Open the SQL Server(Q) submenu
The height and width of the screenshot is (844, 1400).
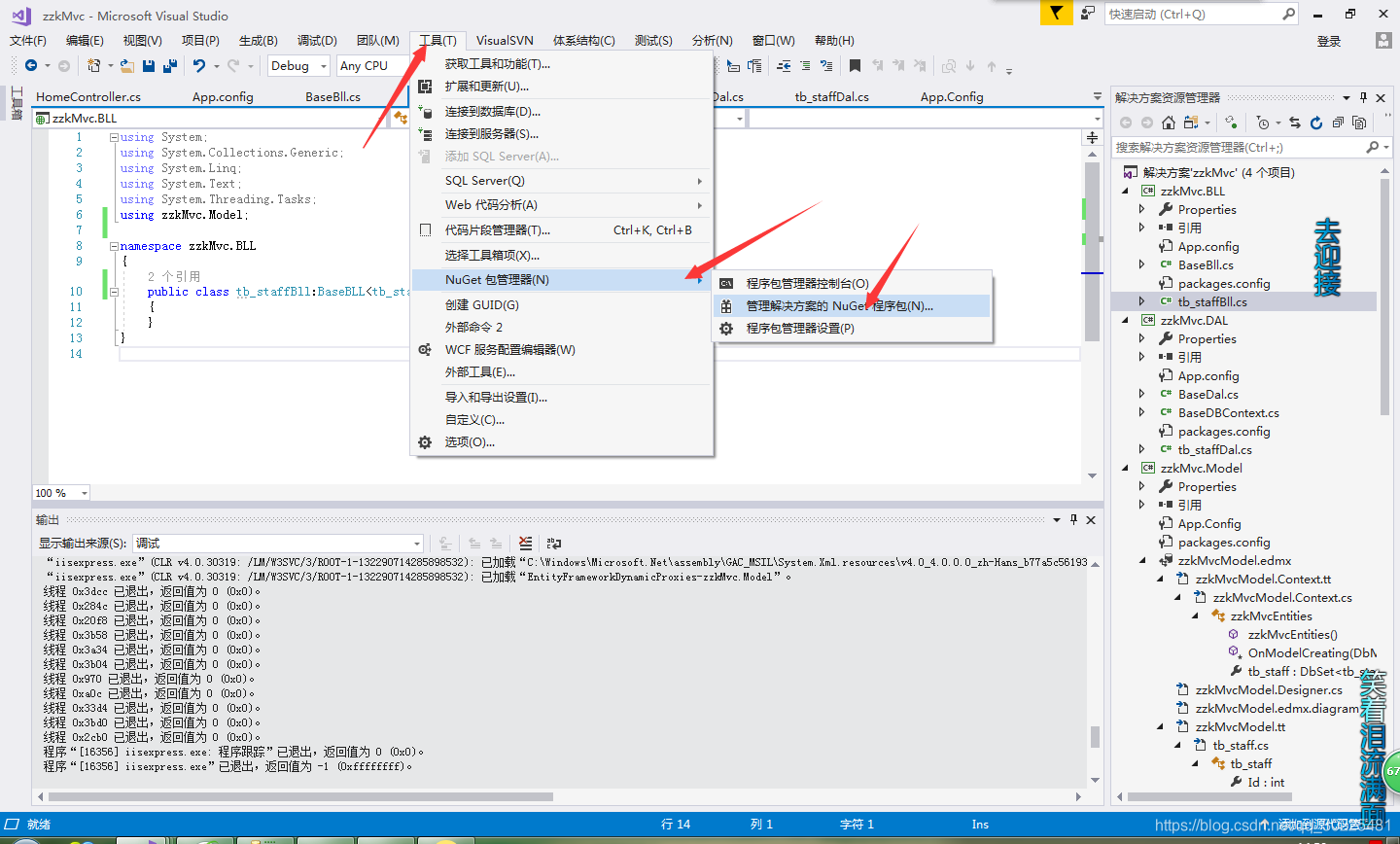(562, 181)
